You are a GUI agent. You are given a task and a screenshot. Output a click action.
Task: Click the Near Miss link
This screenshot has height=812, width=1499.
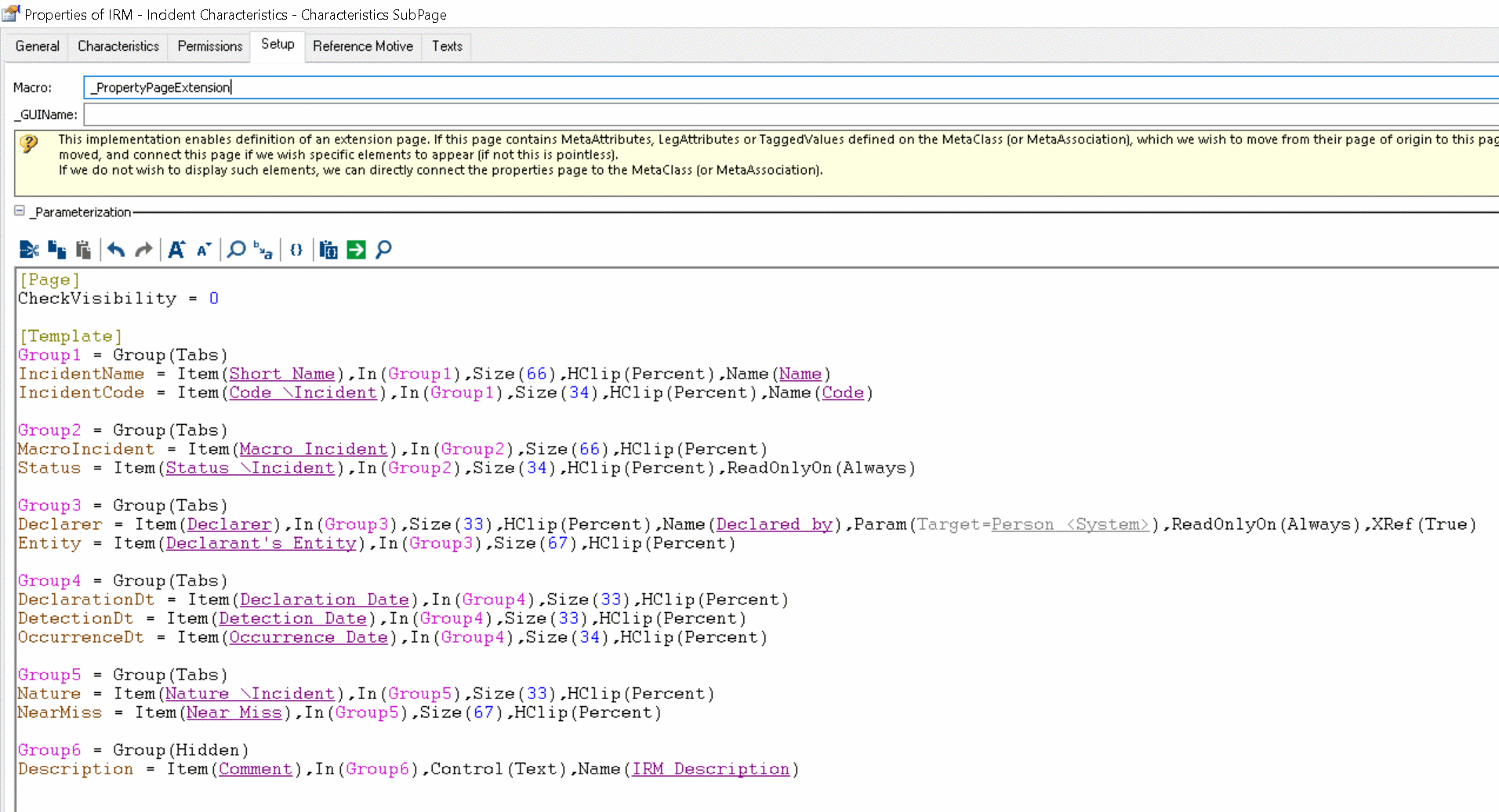(x=234, y=712)
